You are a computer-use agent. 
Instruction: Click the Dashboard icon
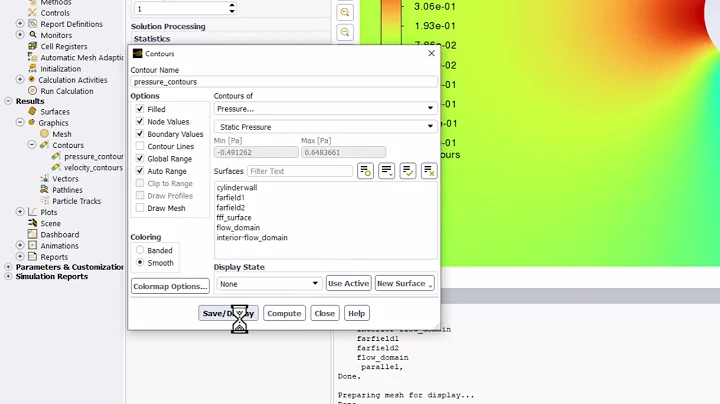[x=32, y=234]
